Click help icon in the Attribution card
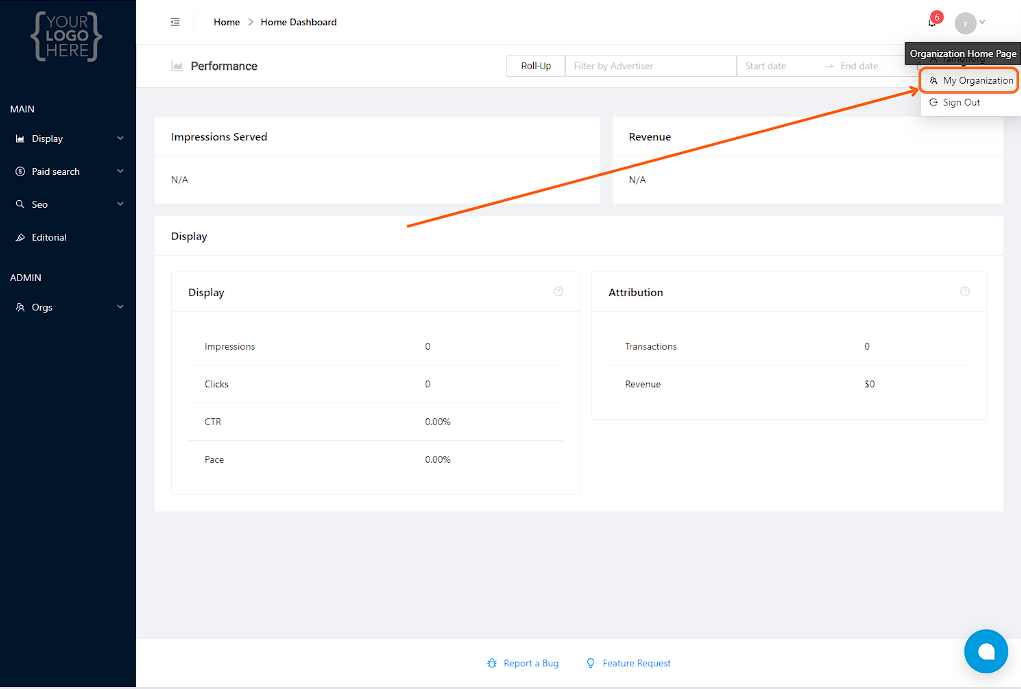The image size is (1021, 689). point(965,292)
